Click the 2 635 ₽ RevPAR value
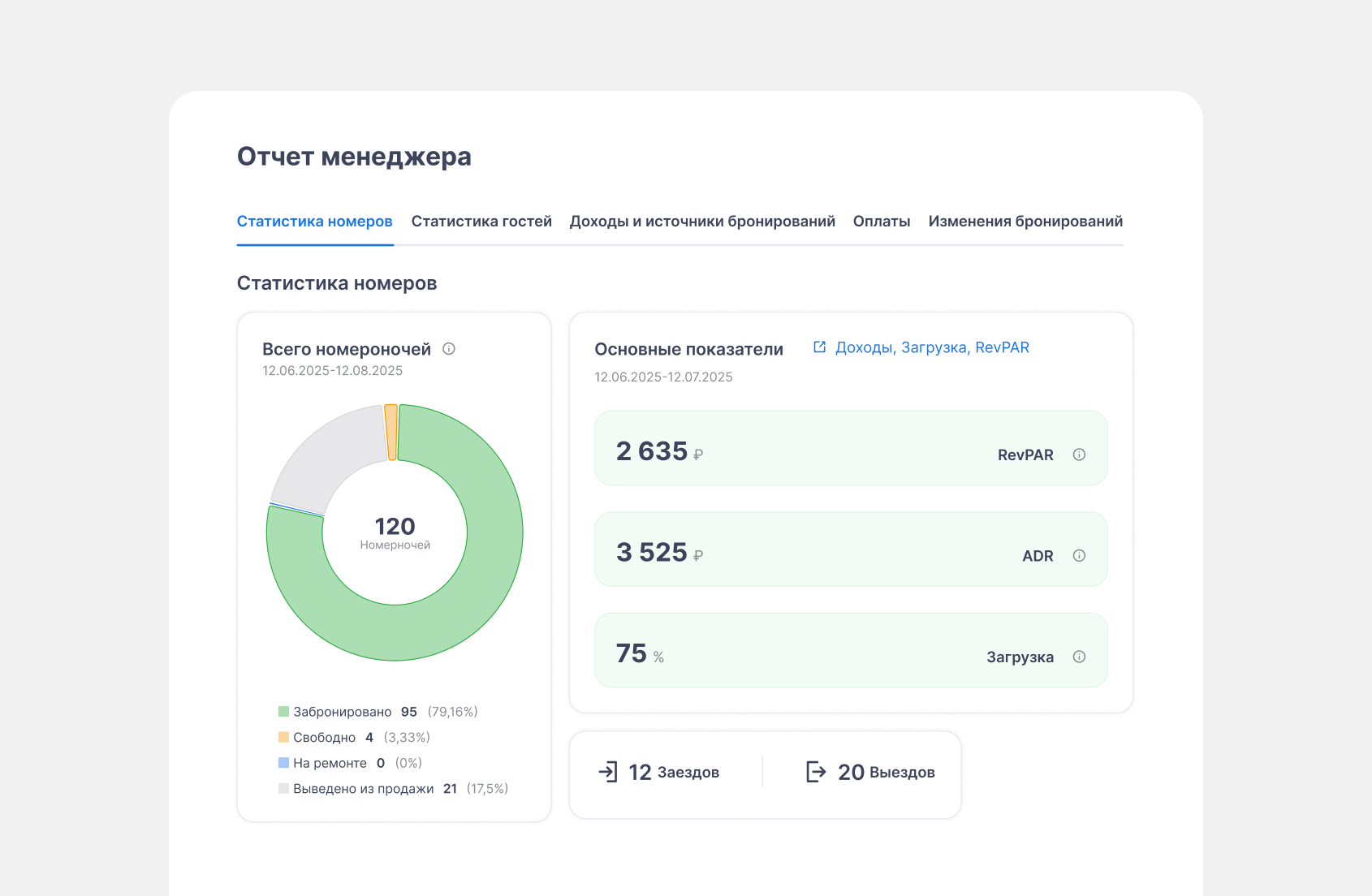Screen dimensions: 1372x896 point(659,451)
